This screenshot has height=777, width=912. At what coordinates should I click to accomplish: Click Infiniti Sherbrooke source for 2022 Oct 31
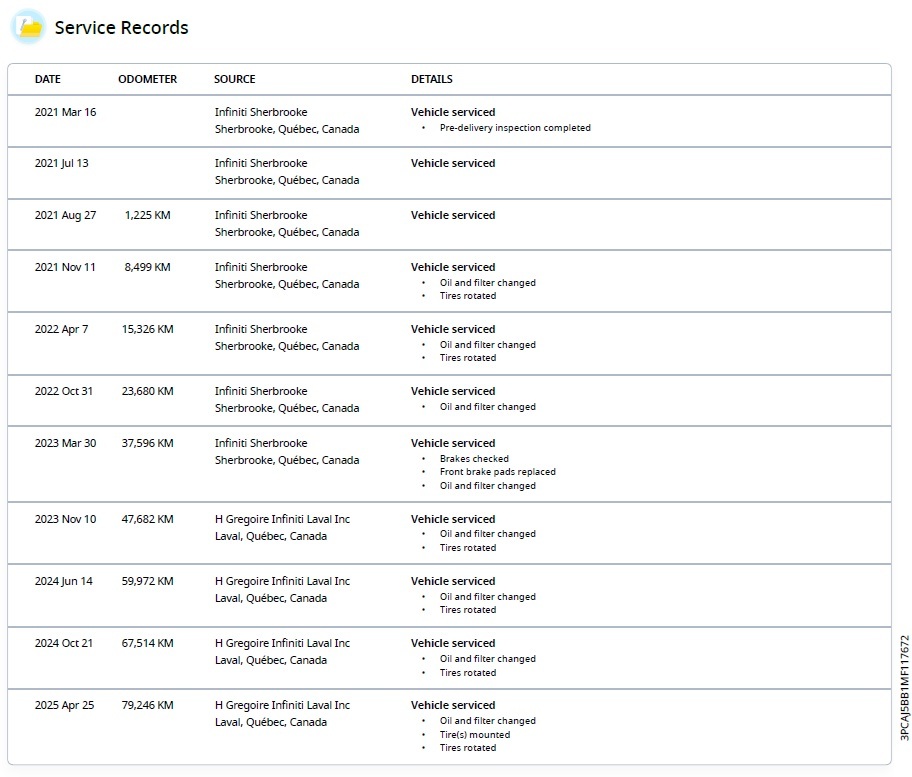[x=261, y=391]
